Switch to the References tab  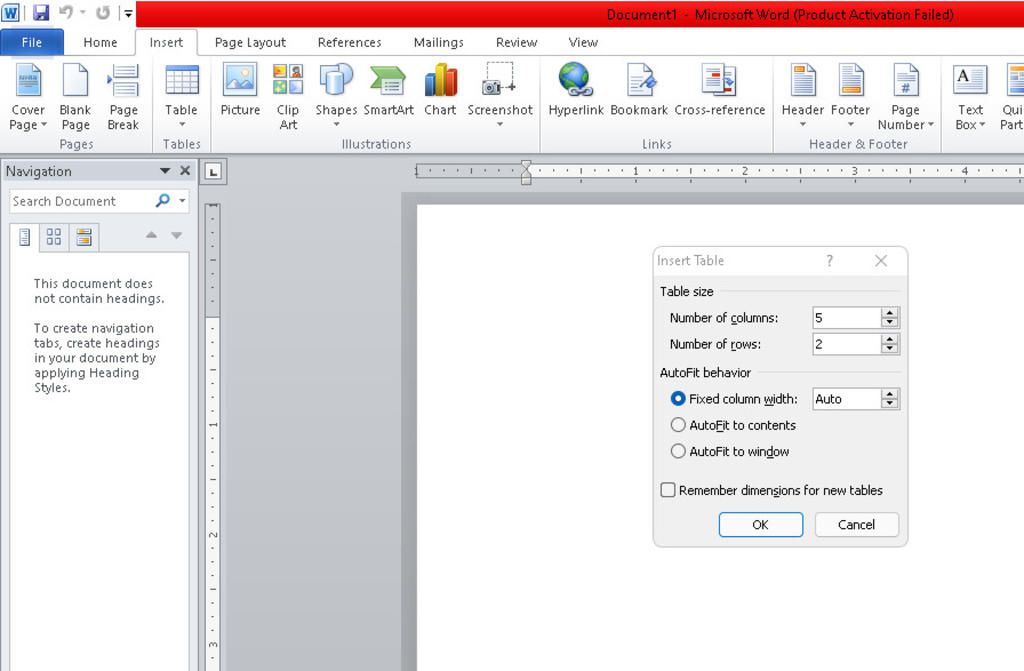[x=349, y=42]
